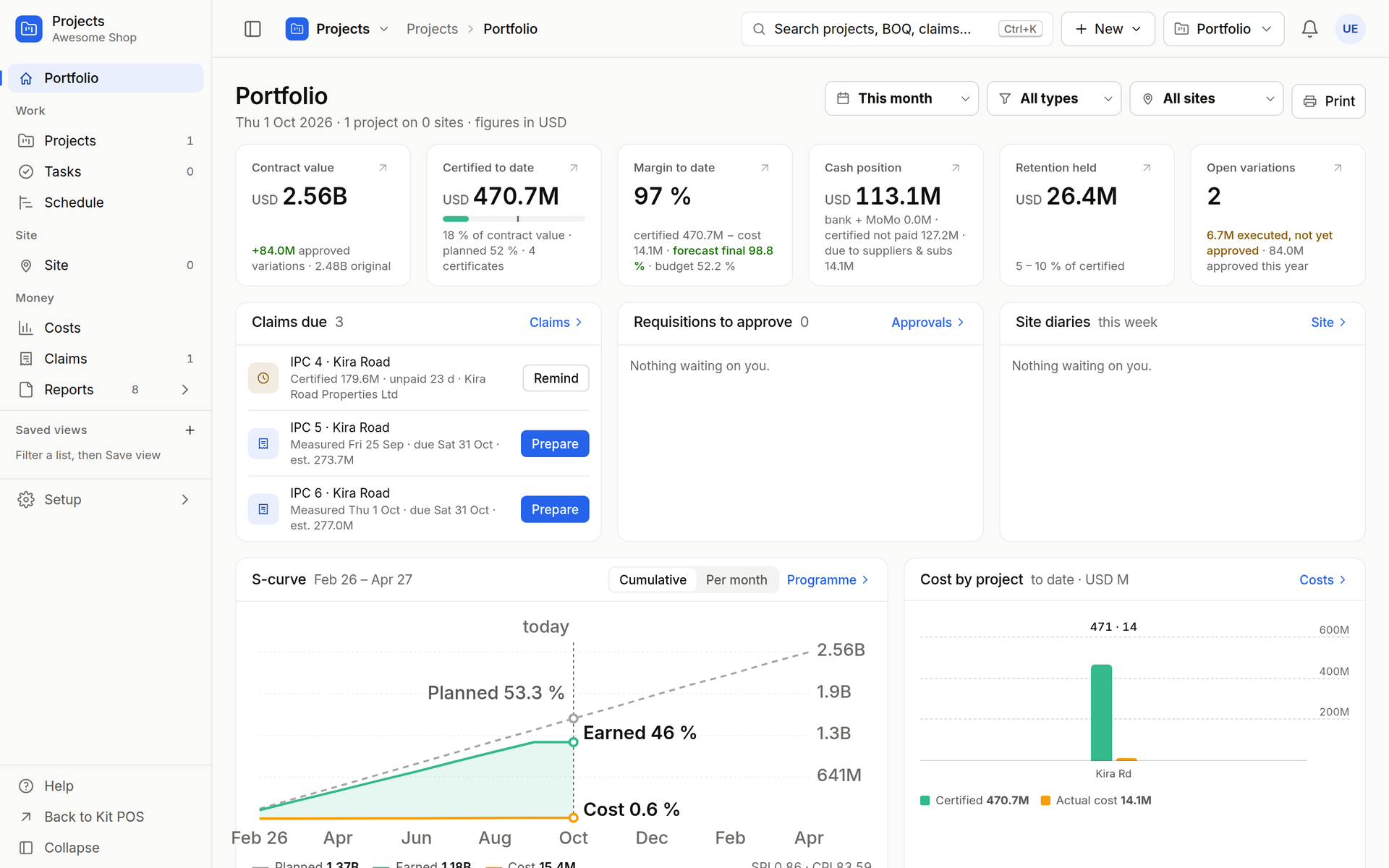This screenshot has width=1389, height=868.
Task: Open the This month date dropdown
Action: click(x=901, y=98)
